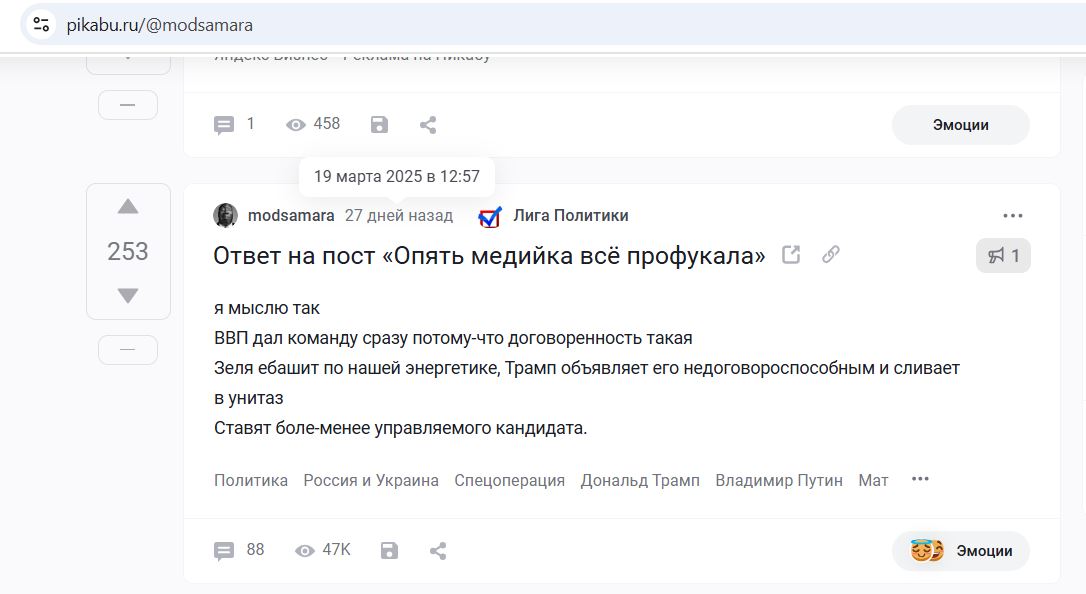Collapse the upper post with minus button
Image resolution: width=1086 pixels, height=594 pixels.
(x=128, y=105)
